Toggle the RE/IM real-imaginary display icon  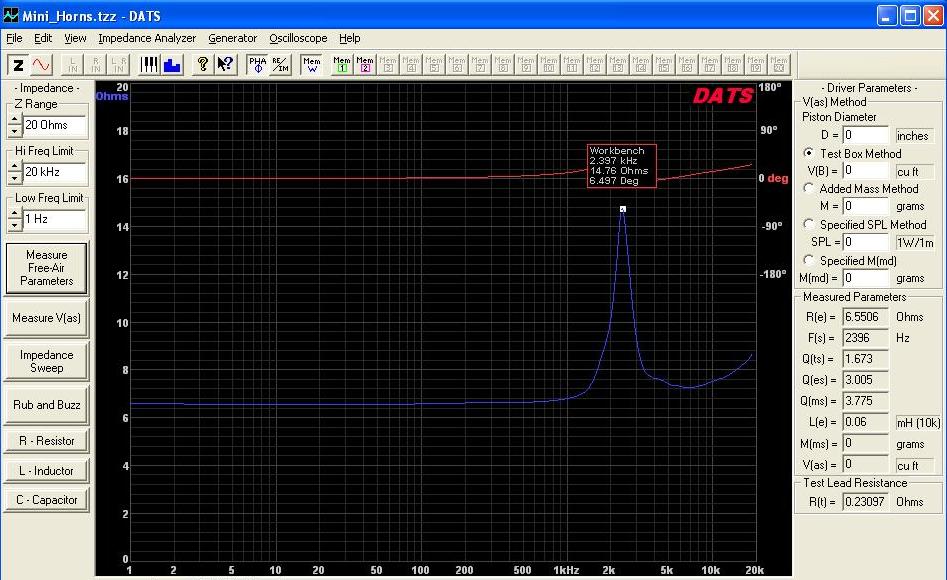280,65
